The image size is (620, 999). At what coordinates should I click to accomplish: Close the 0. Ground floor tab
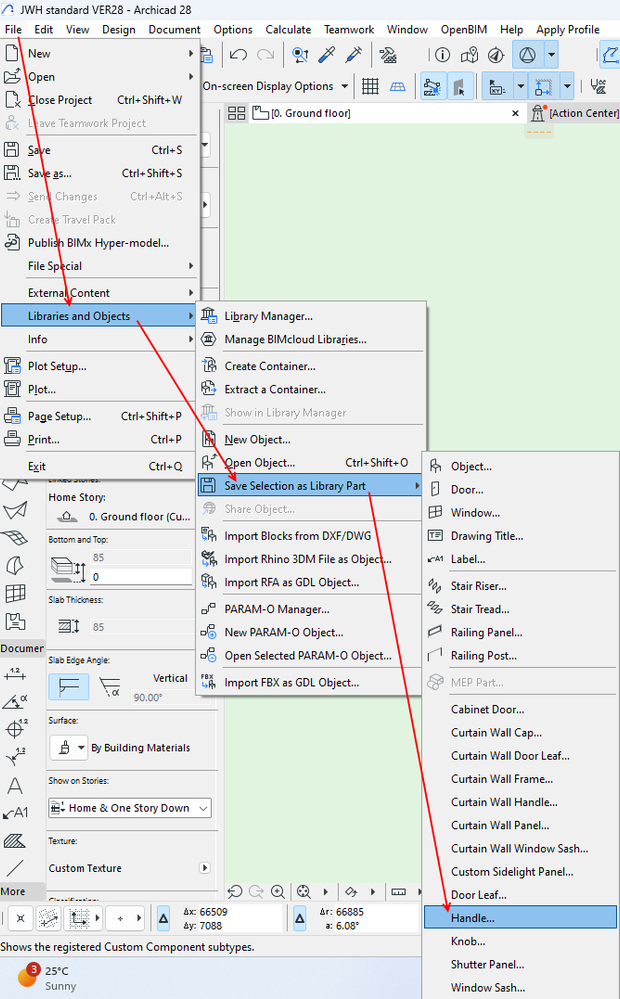tap(515, 113)
